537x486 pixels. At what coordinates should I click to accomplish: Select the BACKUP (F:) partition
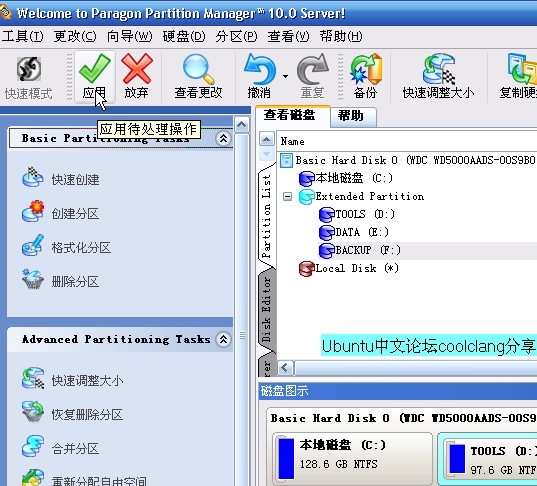(360, 250)
